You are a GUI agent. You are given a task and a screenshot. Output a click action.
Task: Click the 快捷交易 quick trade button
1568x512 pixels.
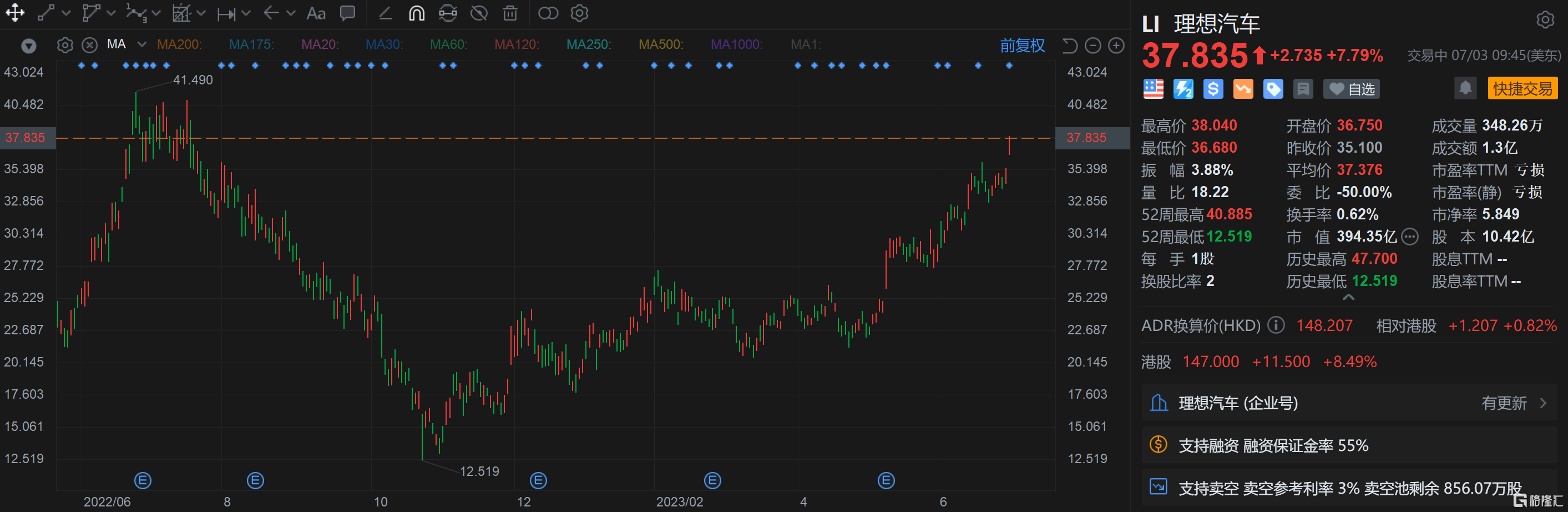(x=1522, y=88)
